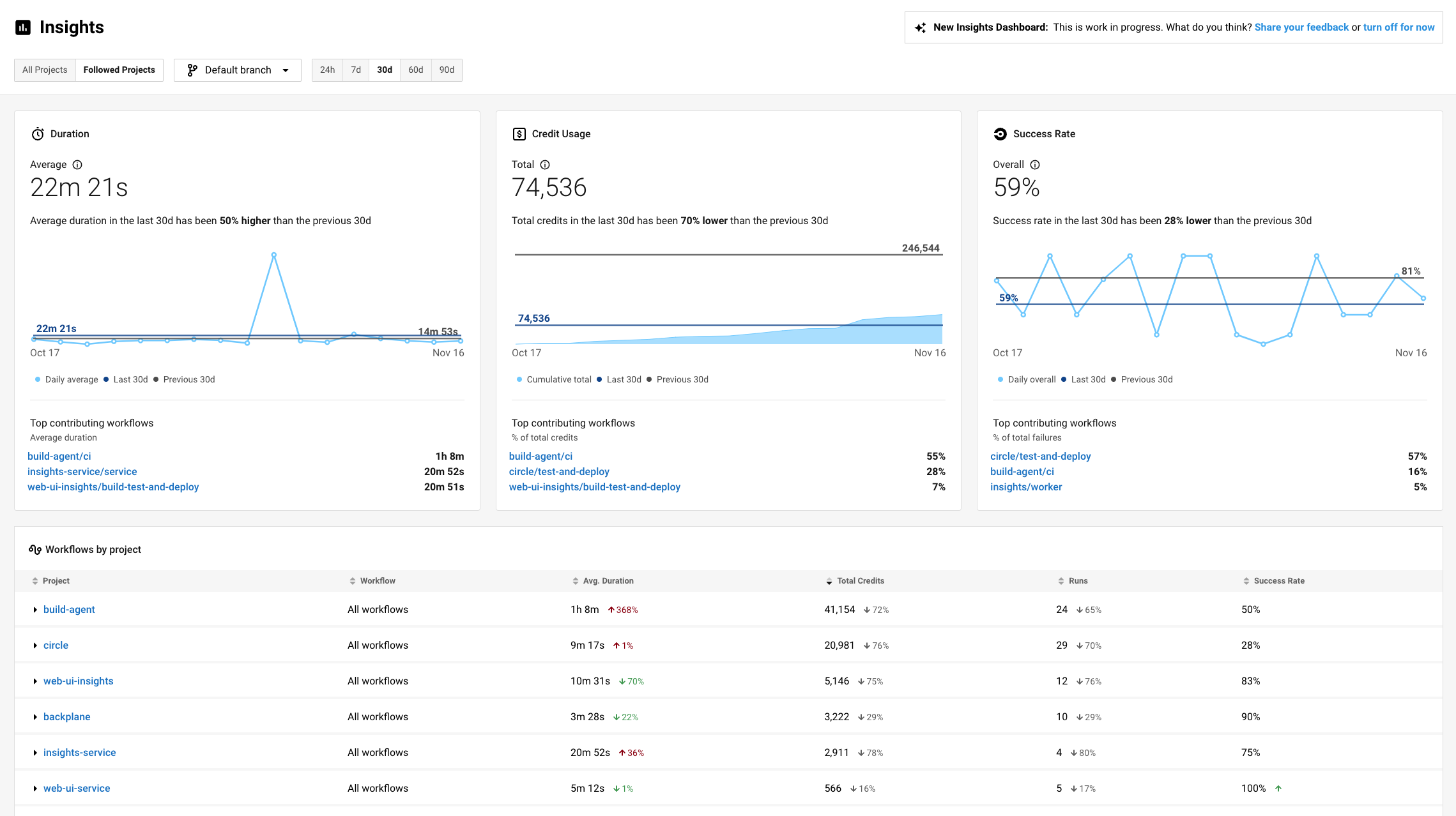This screenshot has width=1456, height=816.
Task: Open the web-ui-service project link
Action: (77, 789)
